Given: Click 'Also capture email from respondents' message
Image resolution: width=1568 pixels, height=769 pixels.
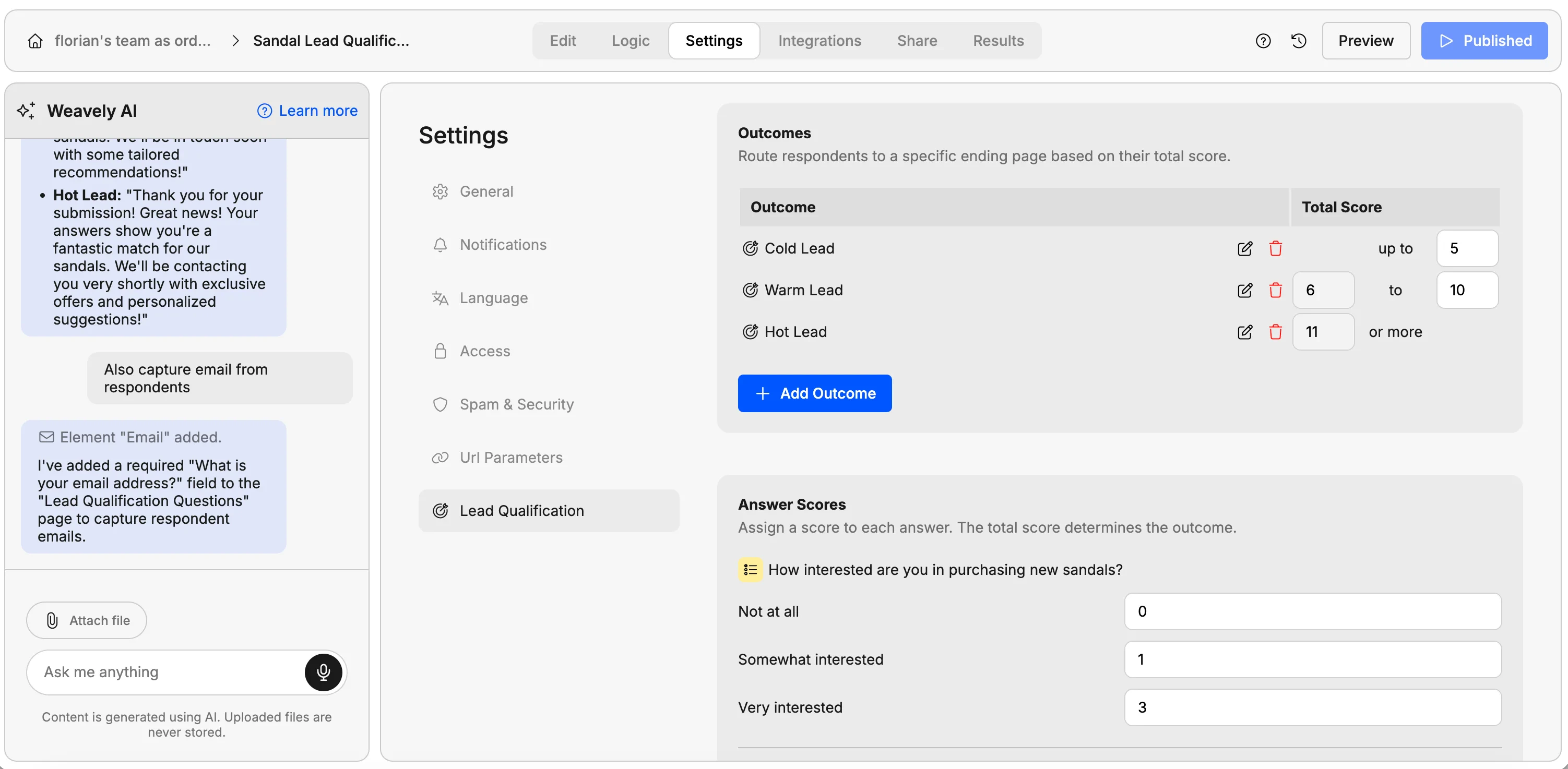Looking at the screenshot, I should point(220,378).
